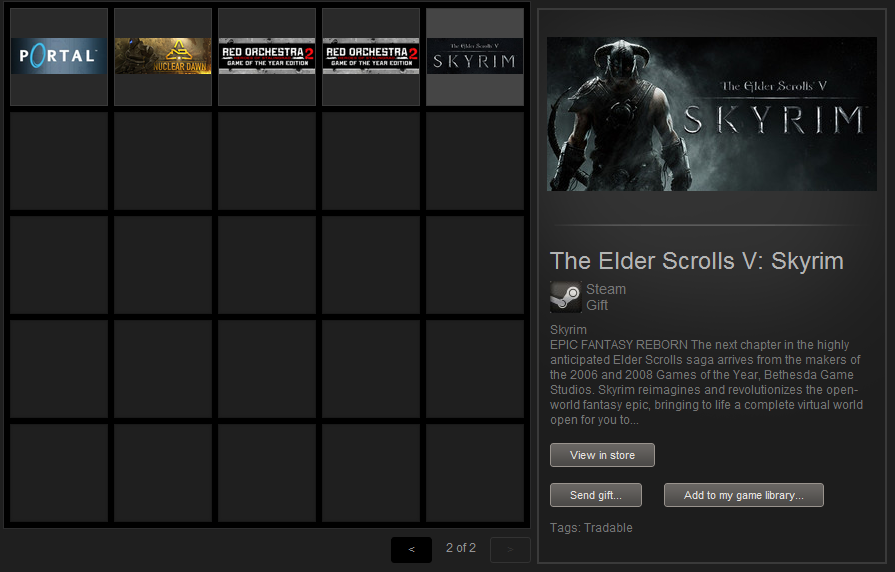Select the highlighted Skyrim inventory item
The image size is (895, 572).
(475, 57)
